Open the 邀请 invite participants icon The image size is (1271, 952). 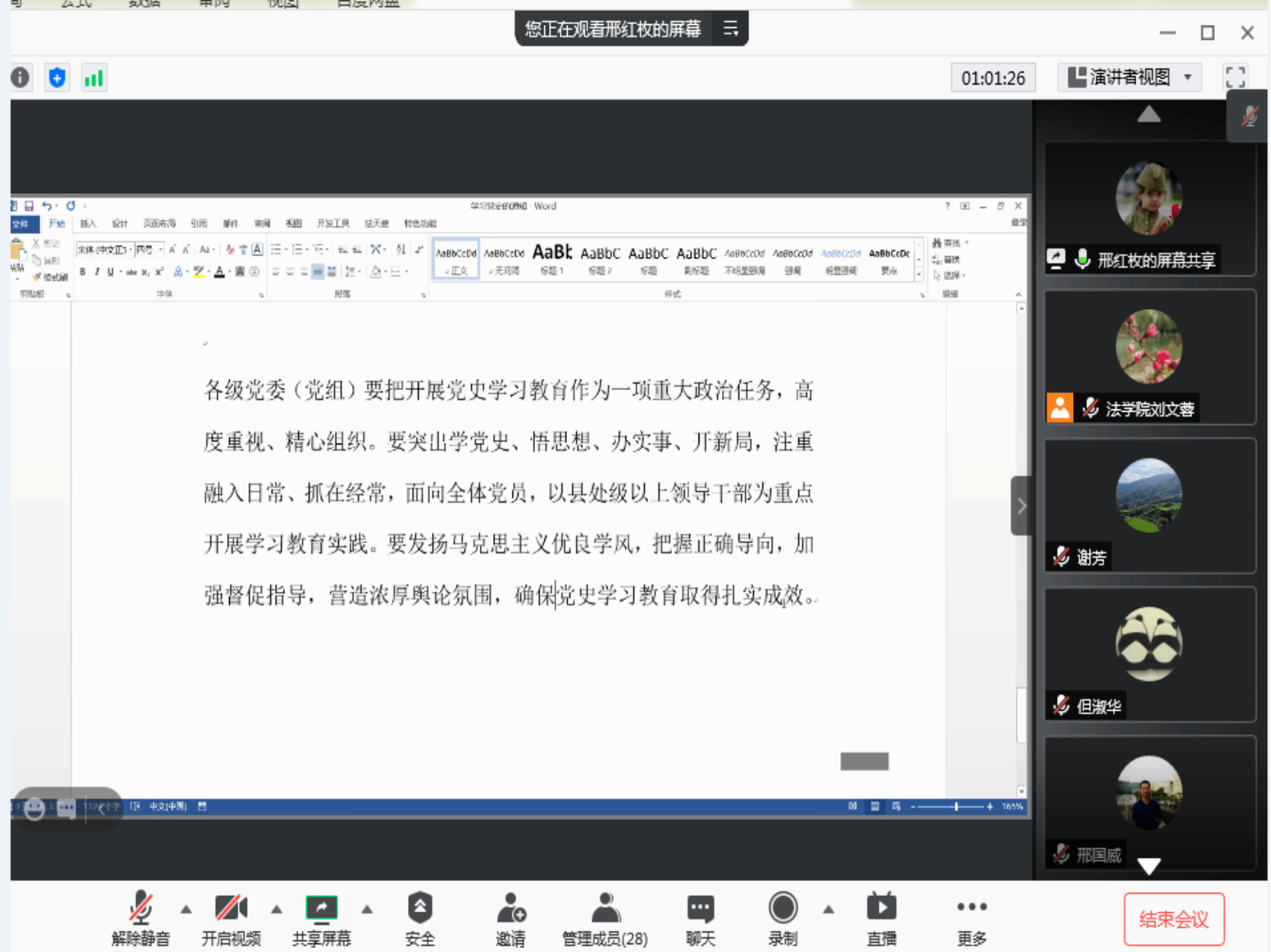(x=511, y=919)
